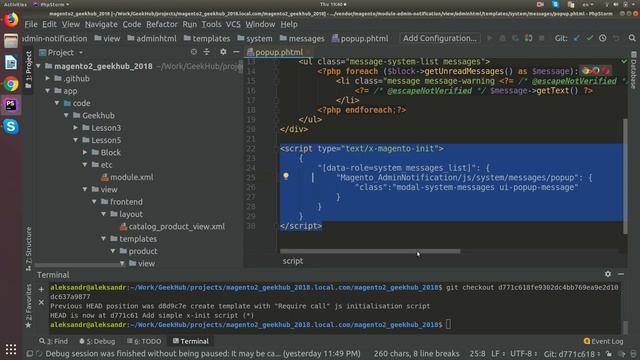Click the terminal vertical scrollbar
The height and width of the screenshot is (360, 640).
coord(625,327)
